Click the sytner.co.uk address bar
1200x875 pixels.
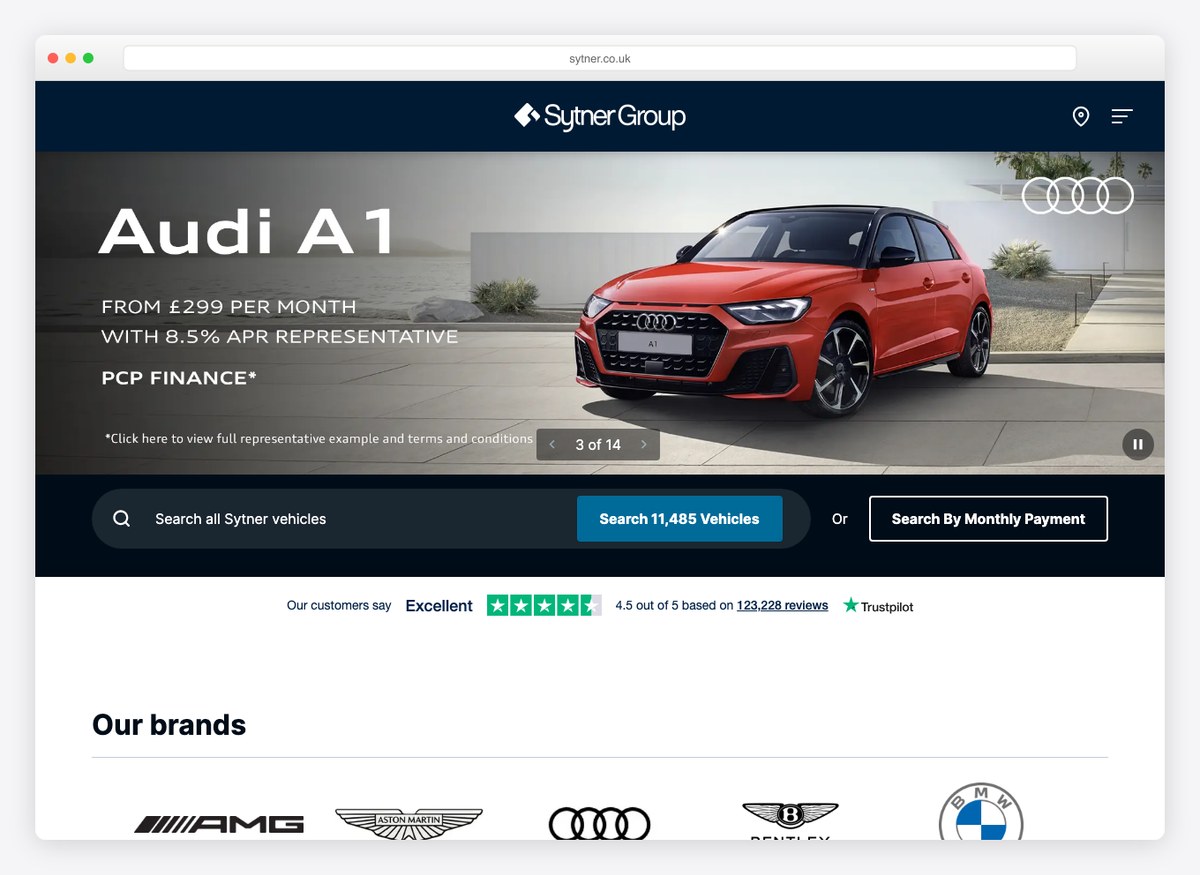click(600, 58)
